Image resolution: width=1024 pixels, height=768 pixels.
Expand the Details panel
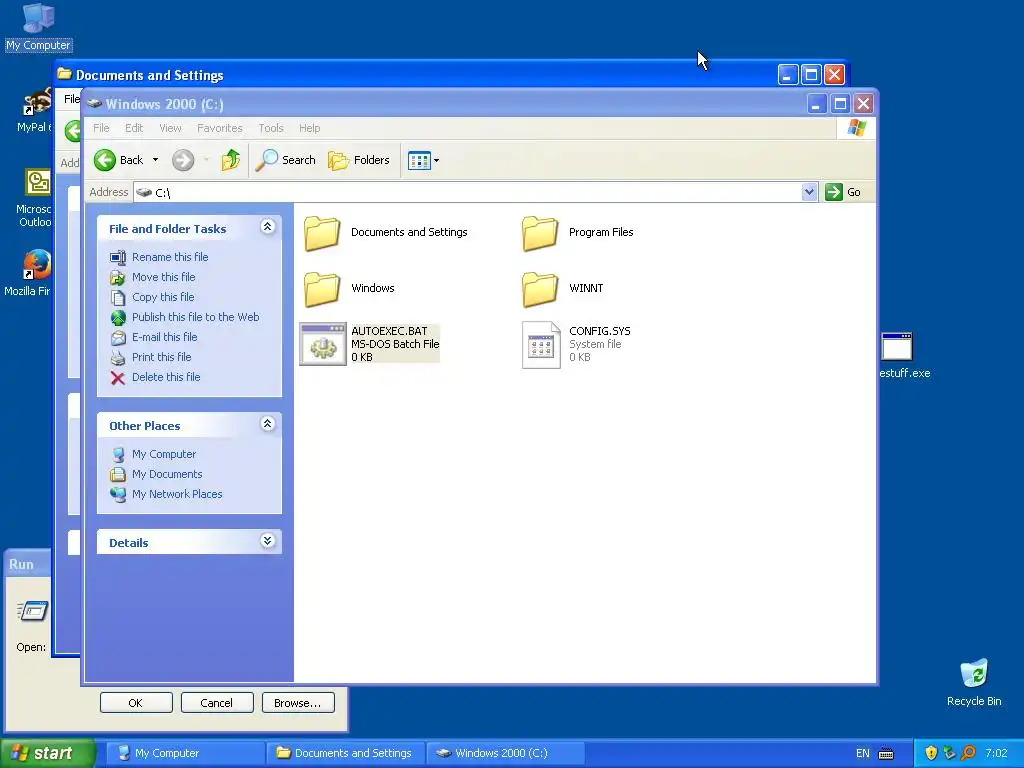(267, 541)
